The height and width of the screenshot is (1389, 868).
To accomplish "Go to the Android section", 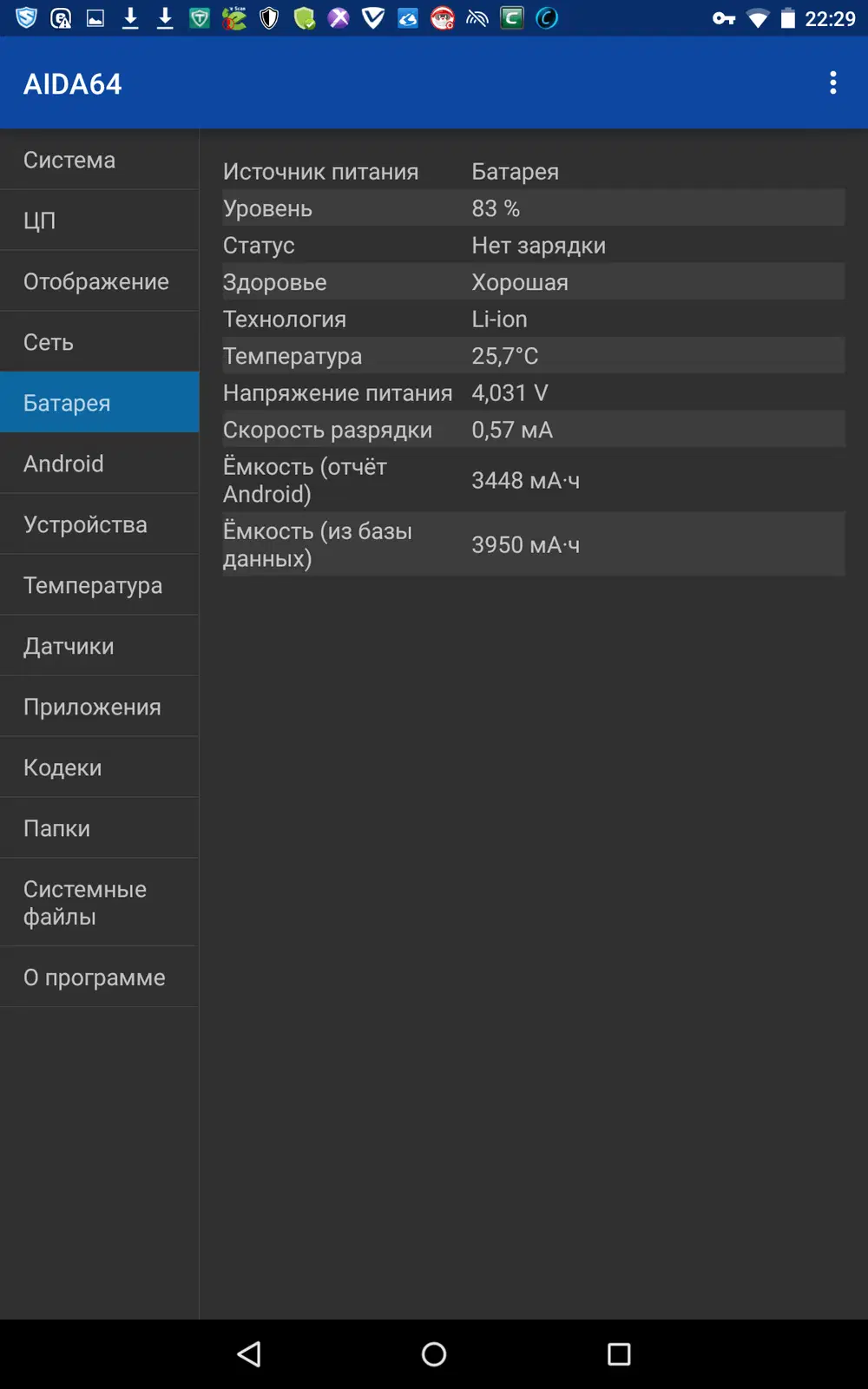I will (99, 464).
